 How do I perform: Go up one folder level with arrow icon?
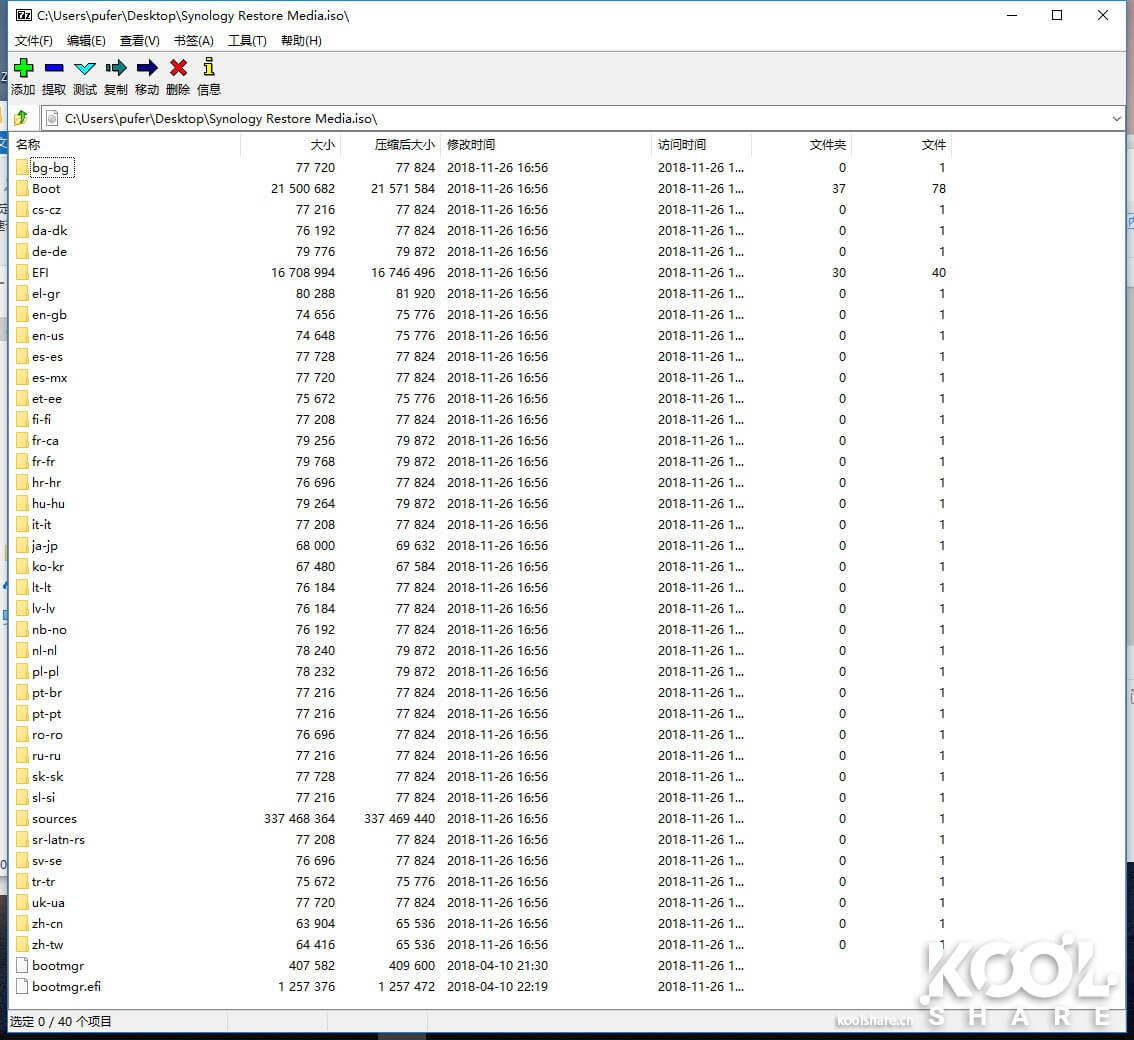click(x=21, y=118)
